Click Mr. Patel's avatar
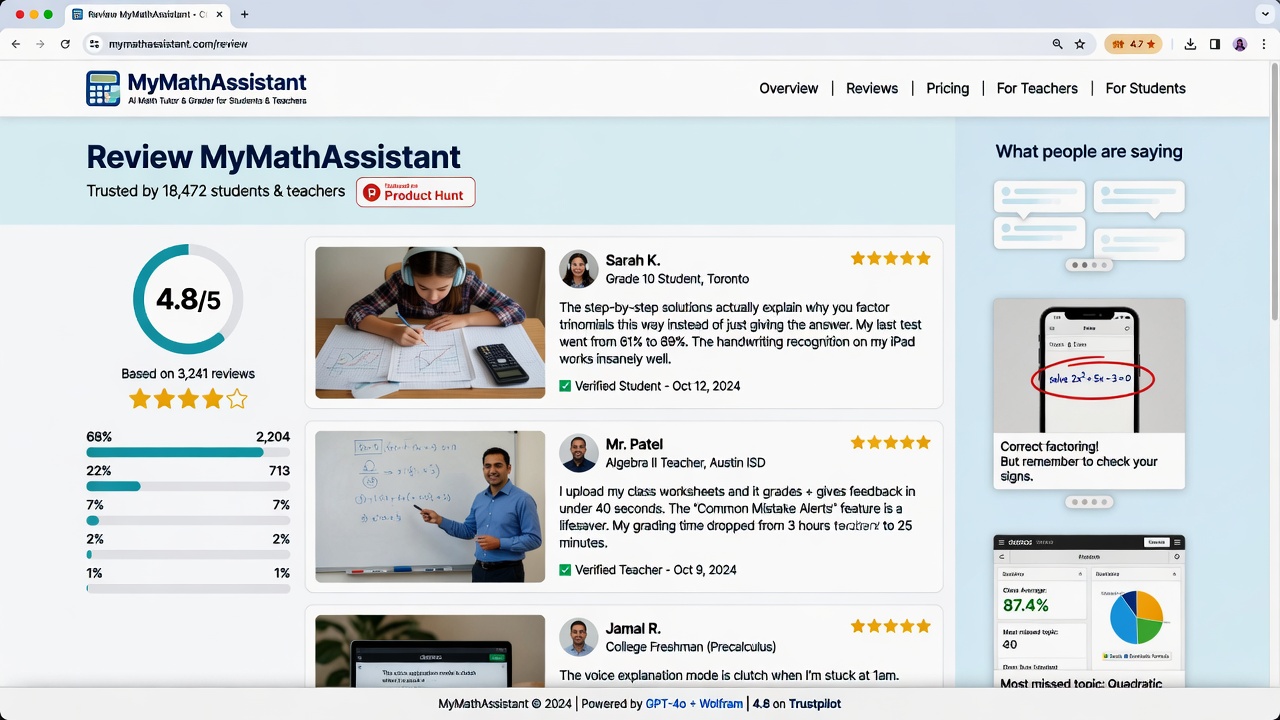The image size is (1280, 720). coord(578,453)
